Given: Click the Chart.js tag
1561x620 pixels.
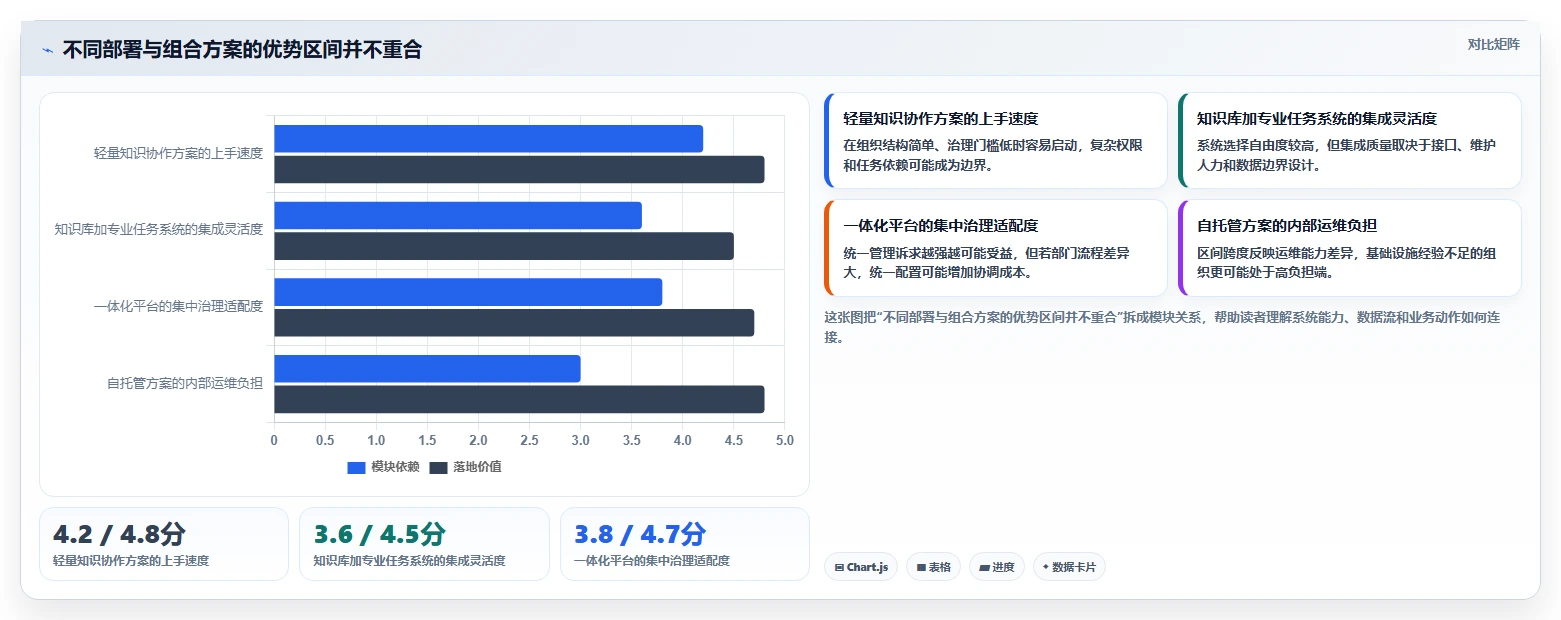Looking at the screenshot, I should tap(861, 567).
